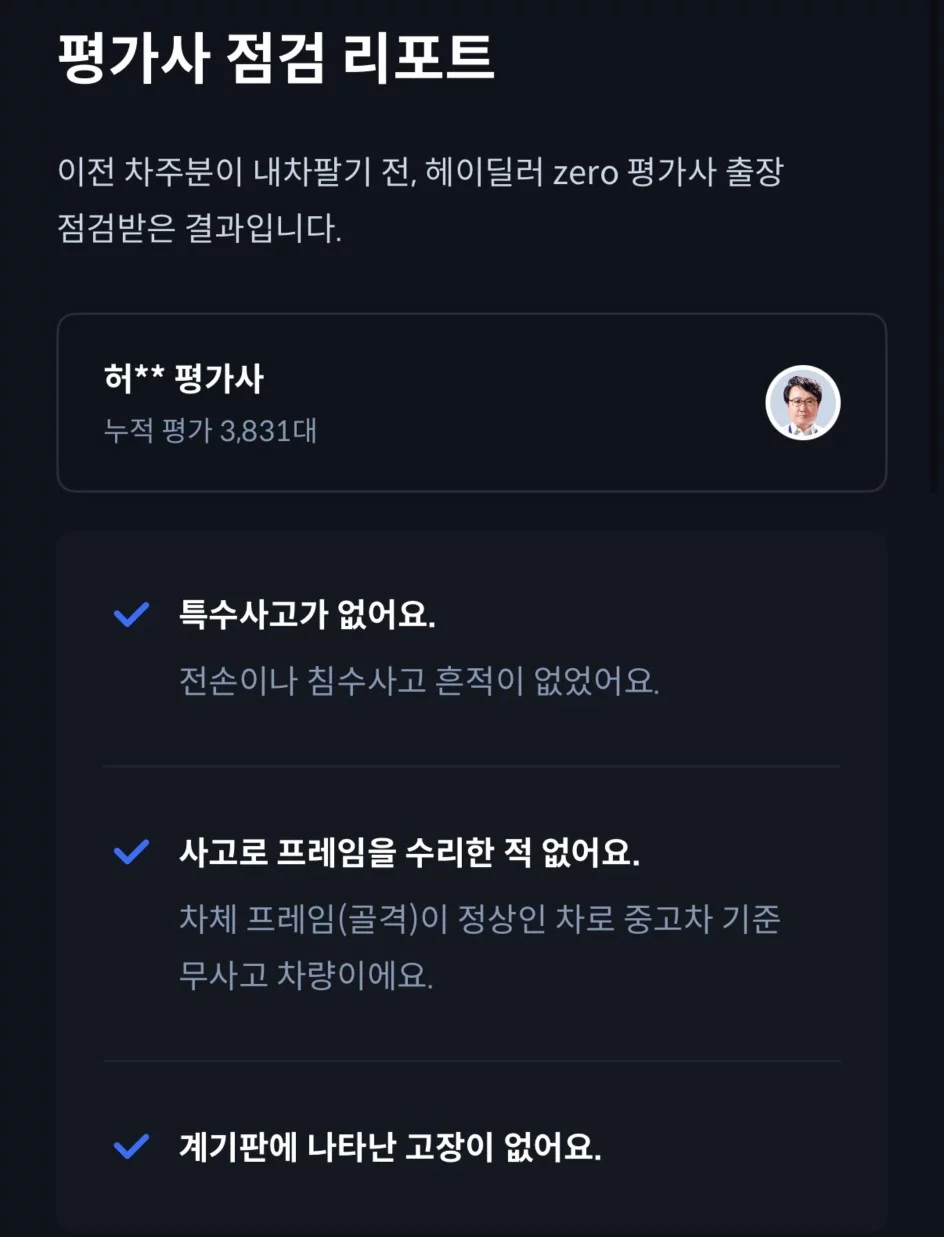Click the divider below 특수사고 section
Screen dimensions: 944x1237
(471, 766)
